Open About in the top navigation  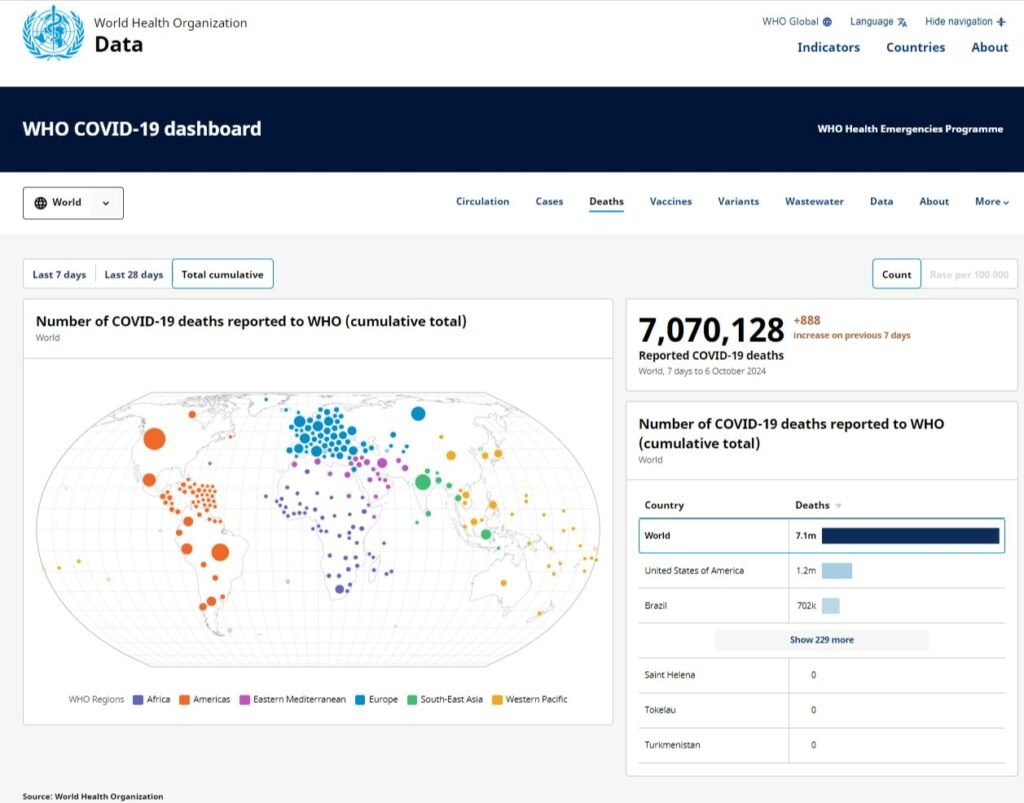[990, 47]
